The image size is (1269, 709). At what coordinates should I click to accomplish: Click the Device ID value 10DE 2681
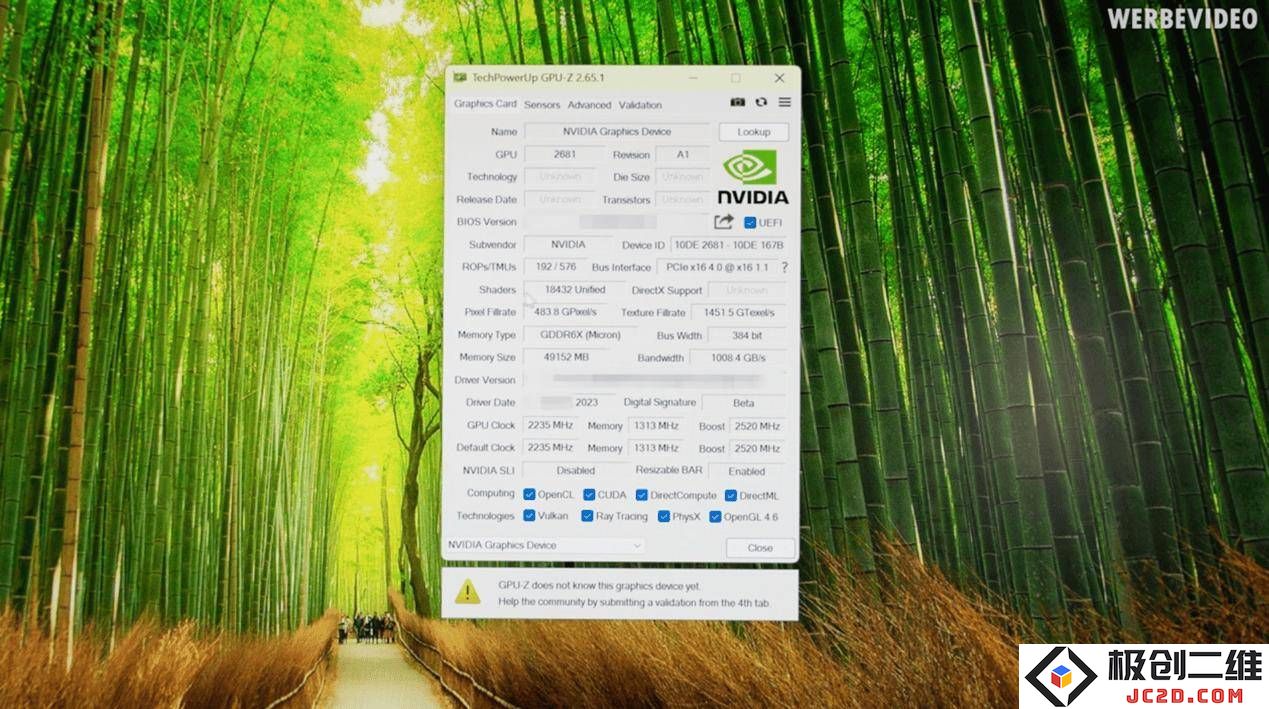(728, 245)
